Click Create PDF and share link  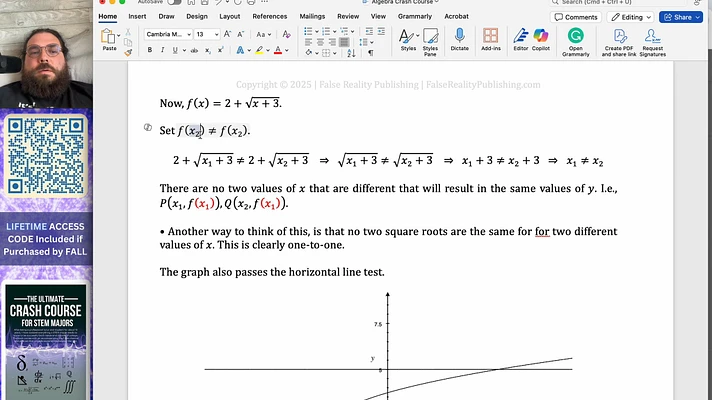pyautogui.click(x=619, y=42)
